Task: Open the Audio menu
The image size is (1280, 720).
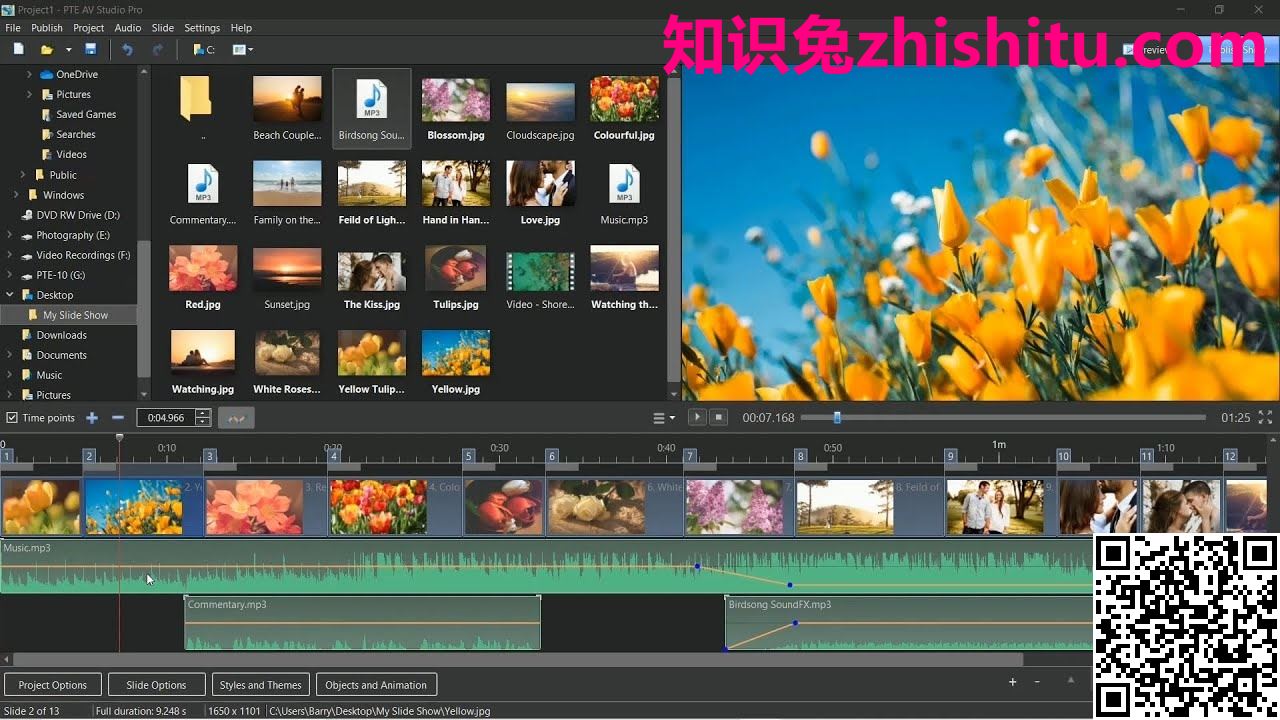Action: click(128, 28)
